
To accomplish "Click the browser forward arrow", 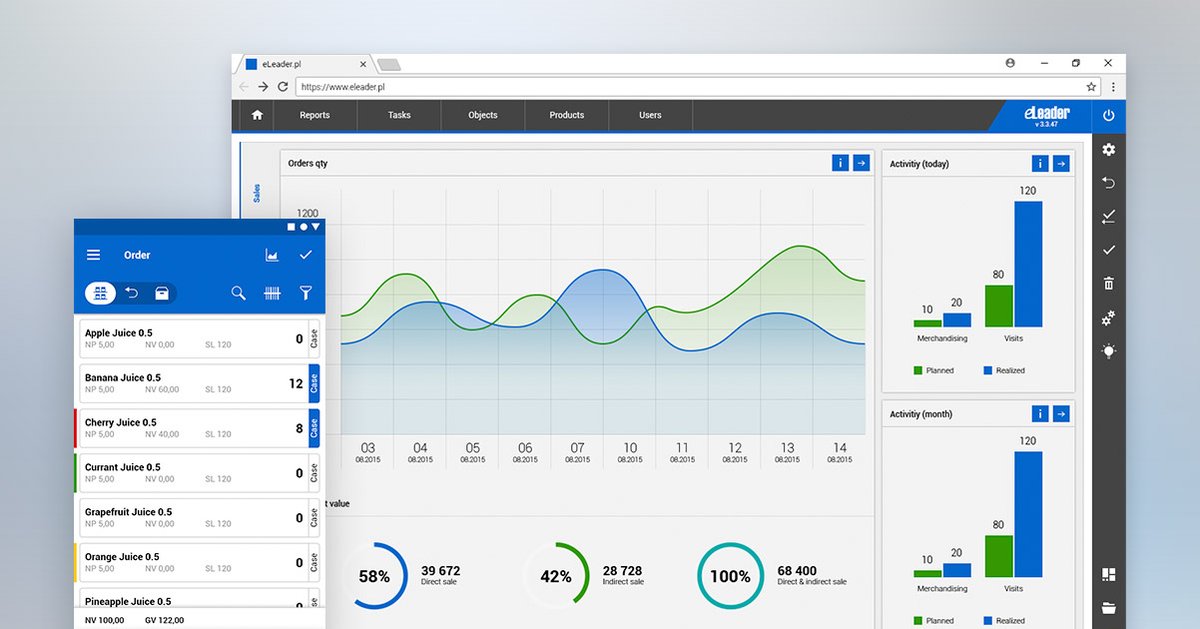I will click(x=263, y=87).
